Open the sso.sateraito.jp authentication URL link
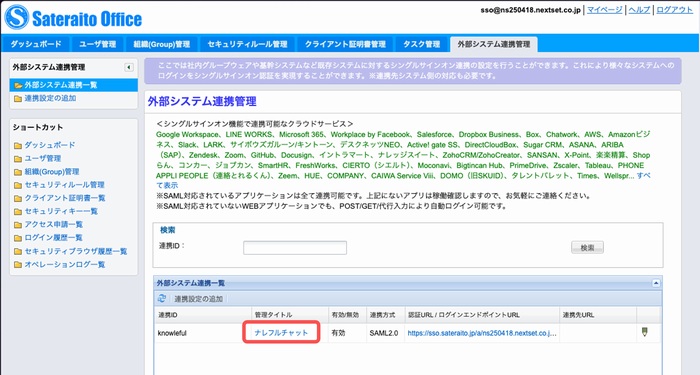 tap(482, 333)
